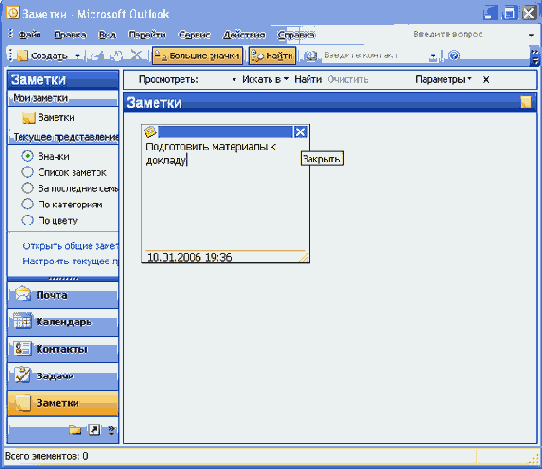Click Всего элементов: 0 in status bar
542x469 pixels.
coord(47,457)
